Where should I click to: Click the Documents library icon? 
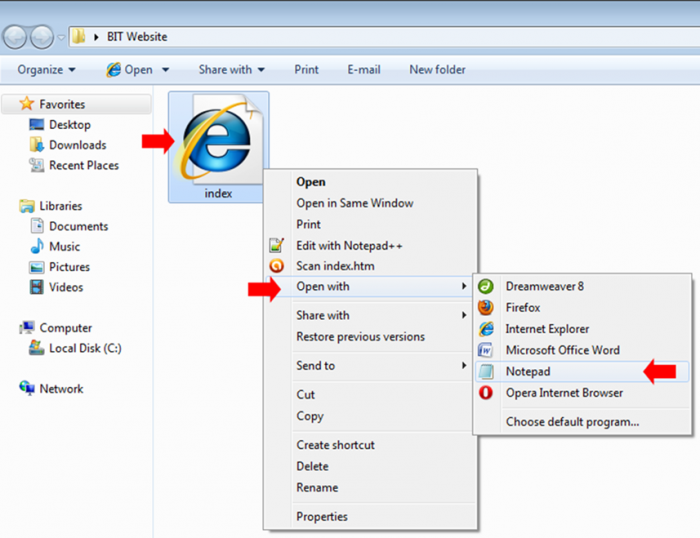pyautogui.click(x=37, y=226)
